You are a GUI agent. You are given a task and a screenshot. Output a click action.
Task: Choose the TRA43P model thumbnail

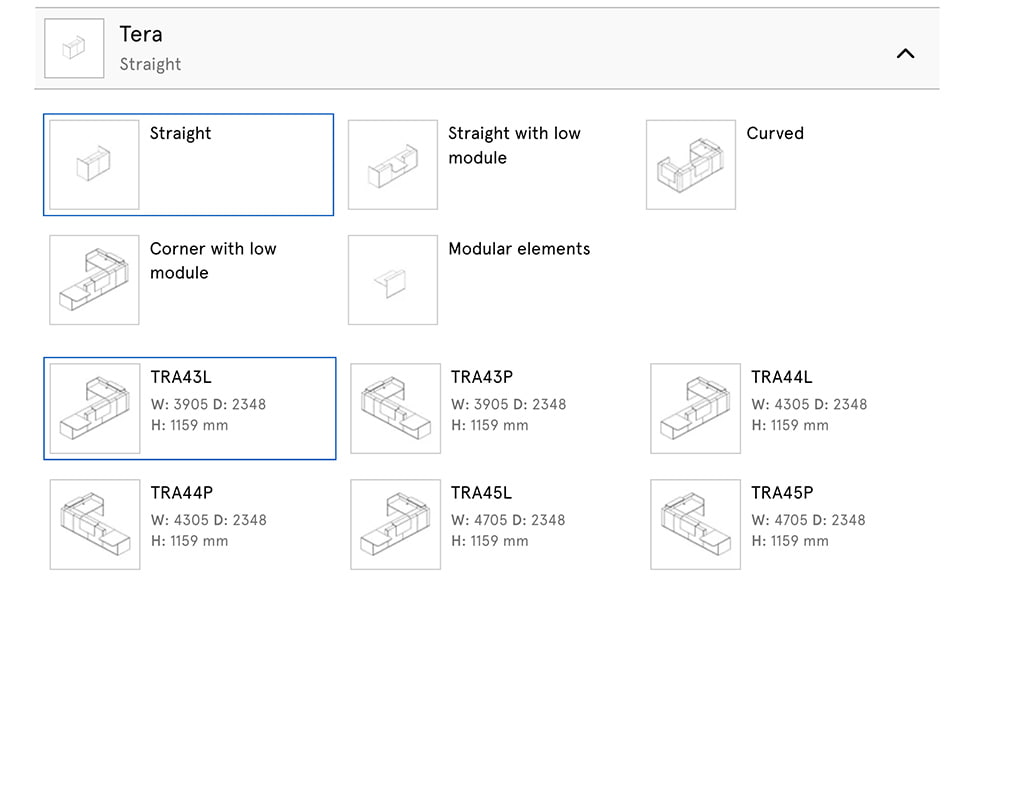tap(395, 409)
